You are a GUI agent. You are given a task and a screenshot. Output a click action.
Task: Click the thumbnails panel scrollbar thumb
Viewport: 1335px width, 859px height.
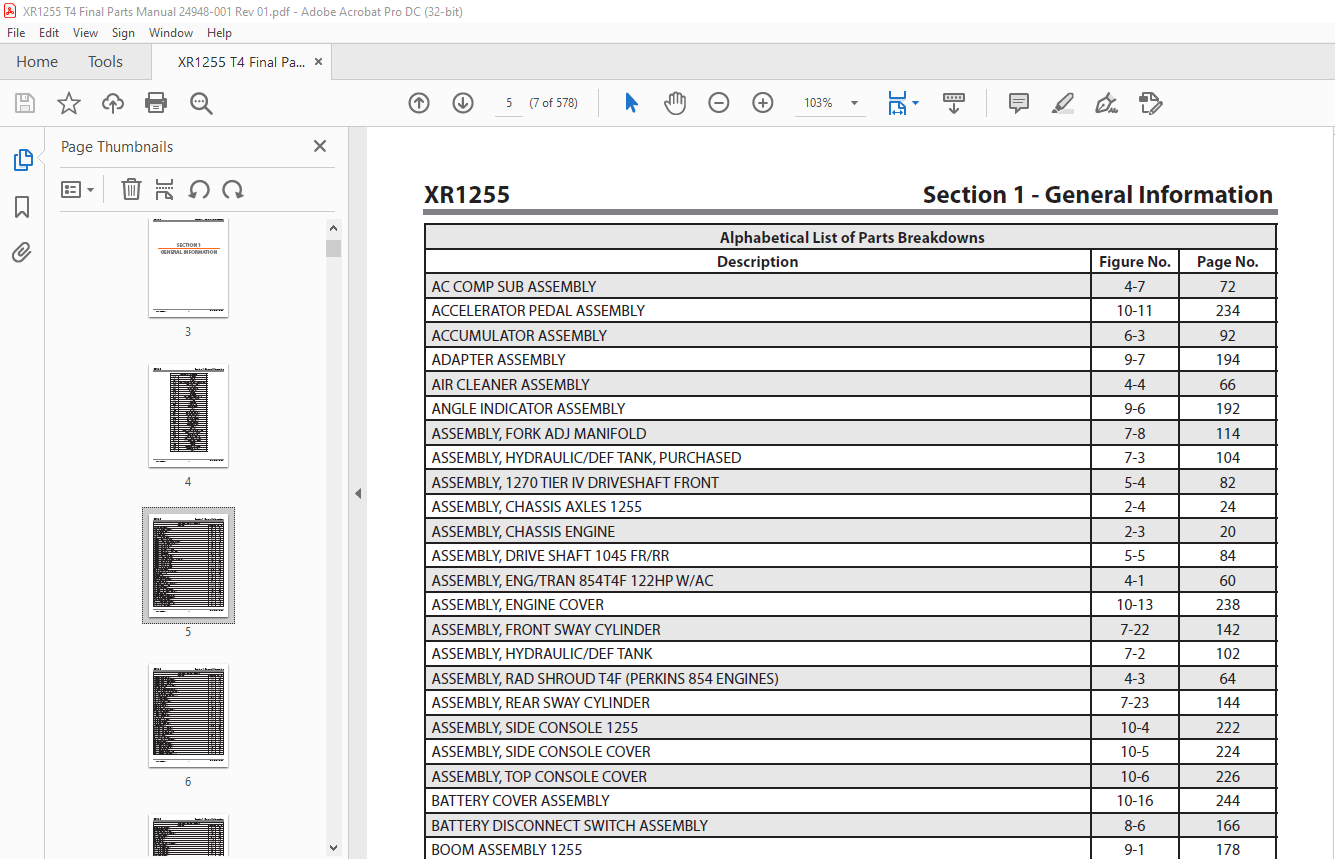333,248
